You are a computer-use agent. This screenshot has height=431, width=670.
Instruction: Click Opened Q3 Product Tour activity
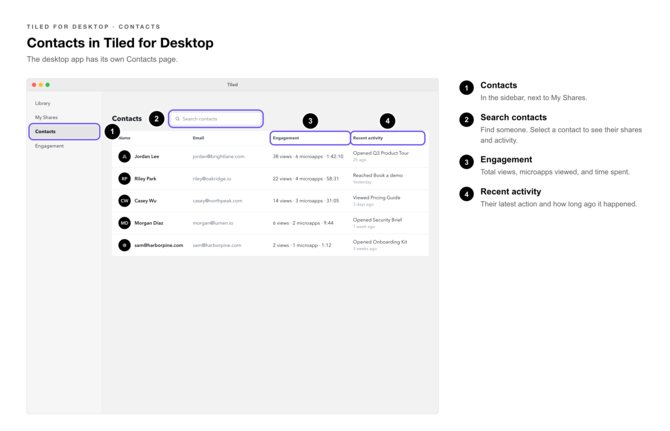tap(381, 153)
